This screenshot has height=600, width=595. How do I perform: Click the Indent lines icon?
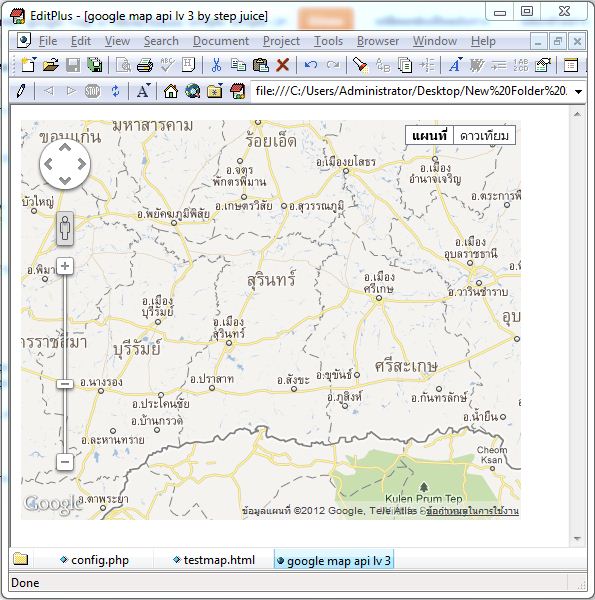click(499, 65)
